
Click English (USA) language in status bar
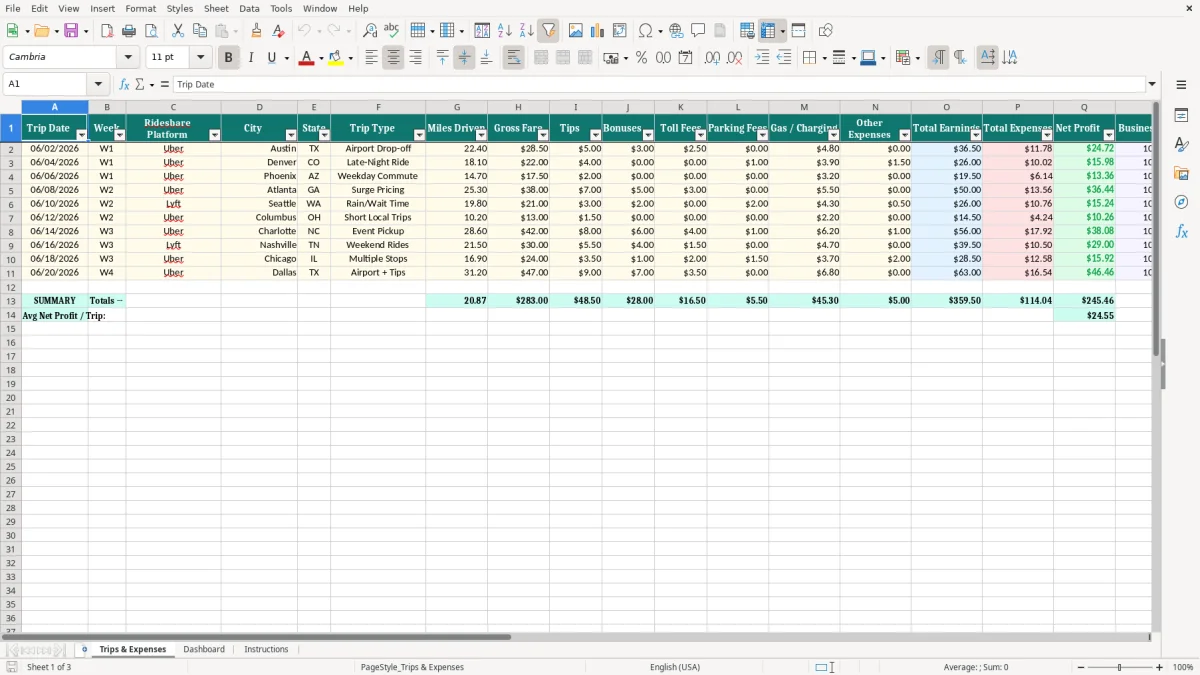click(x=675, y=667)
